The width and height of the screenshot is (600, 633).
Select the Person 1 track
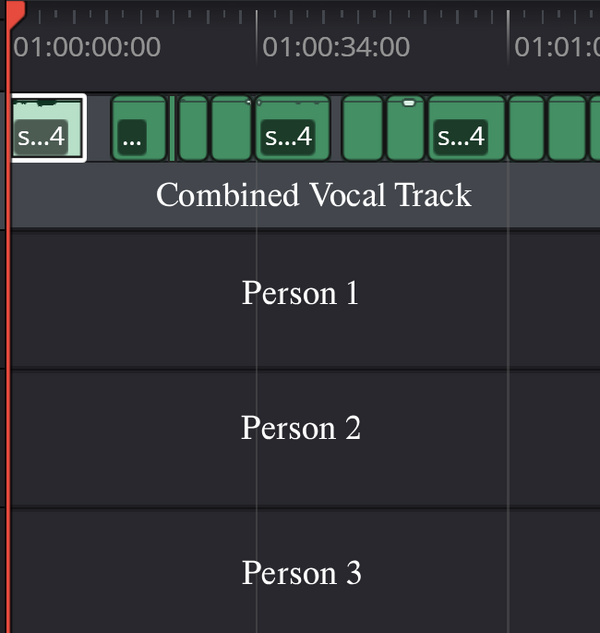pos(300,293)
